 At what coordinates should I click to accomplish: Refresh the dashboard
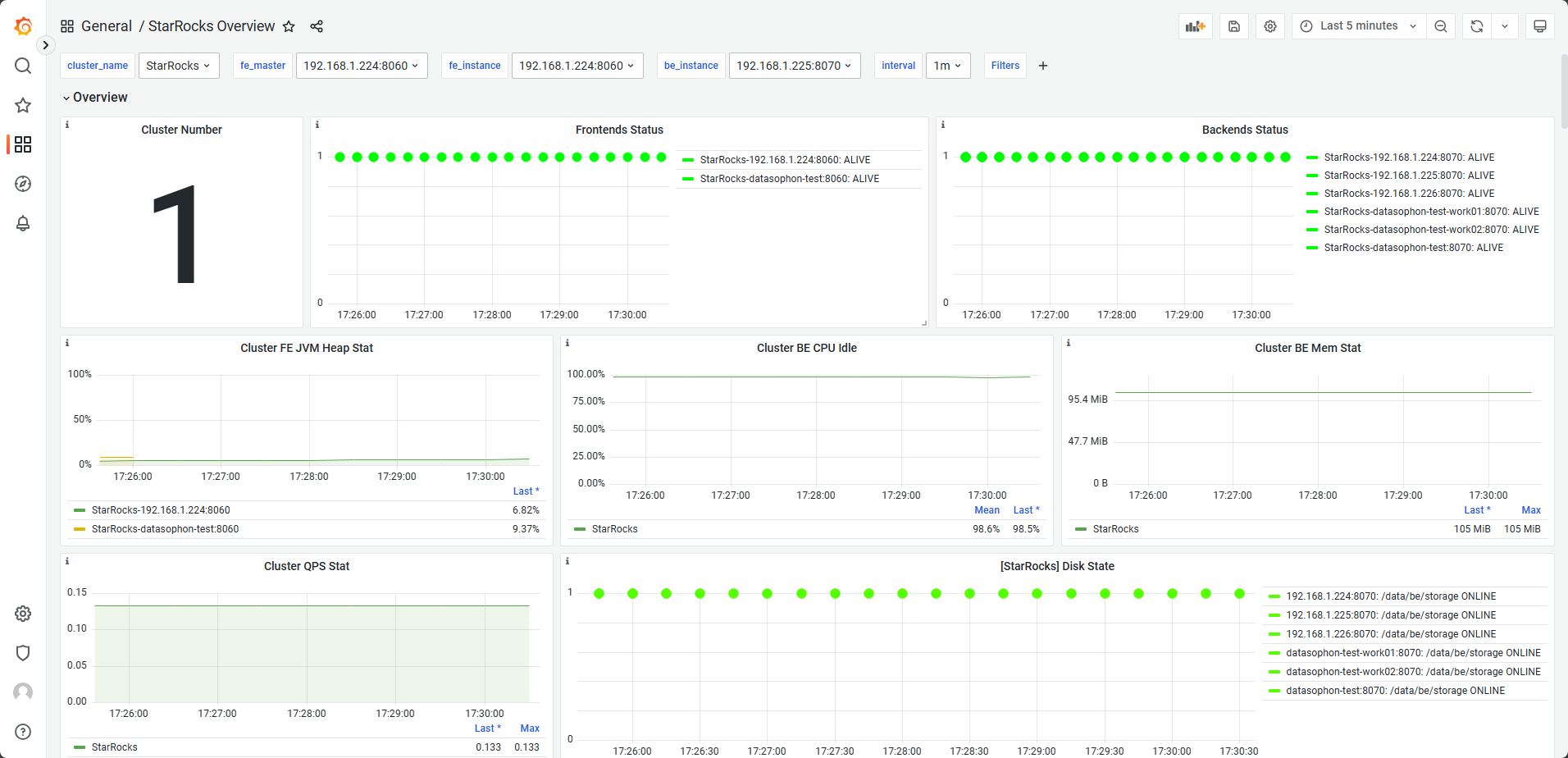click(1477, 26)
